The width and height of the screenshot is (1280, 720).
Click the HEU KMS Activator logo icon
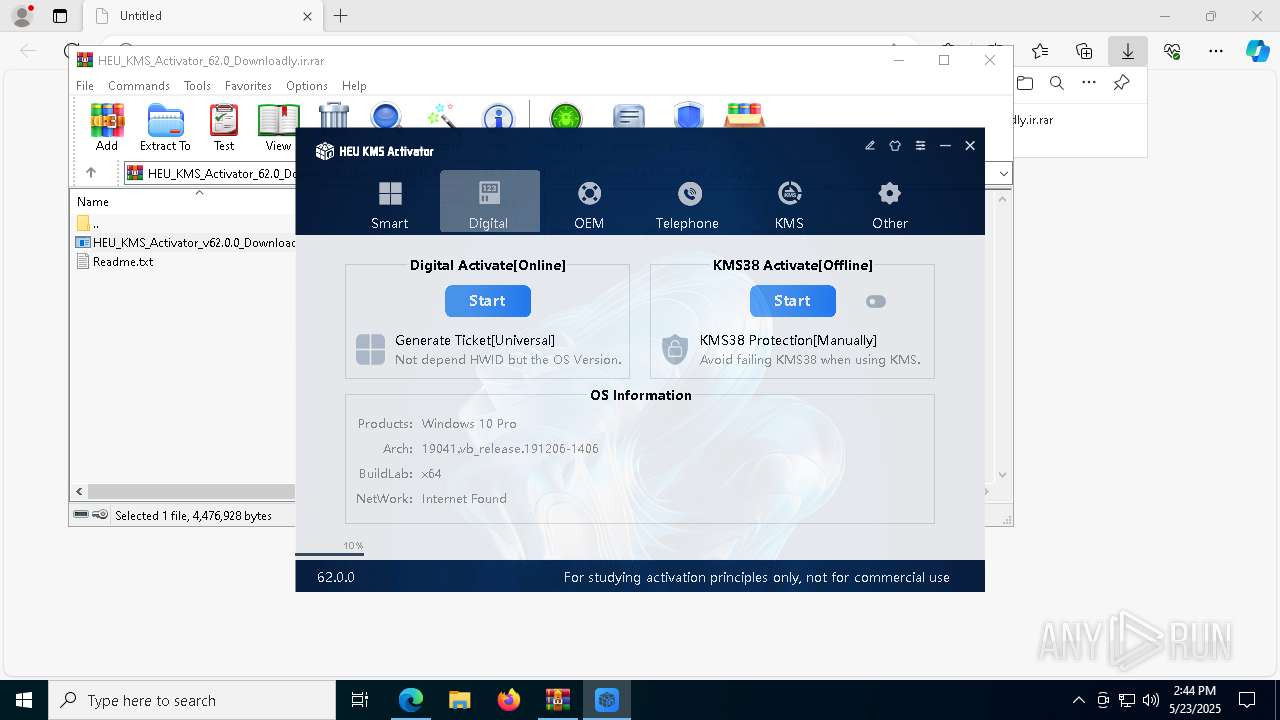pyautogui.click(x=324, y=151)
